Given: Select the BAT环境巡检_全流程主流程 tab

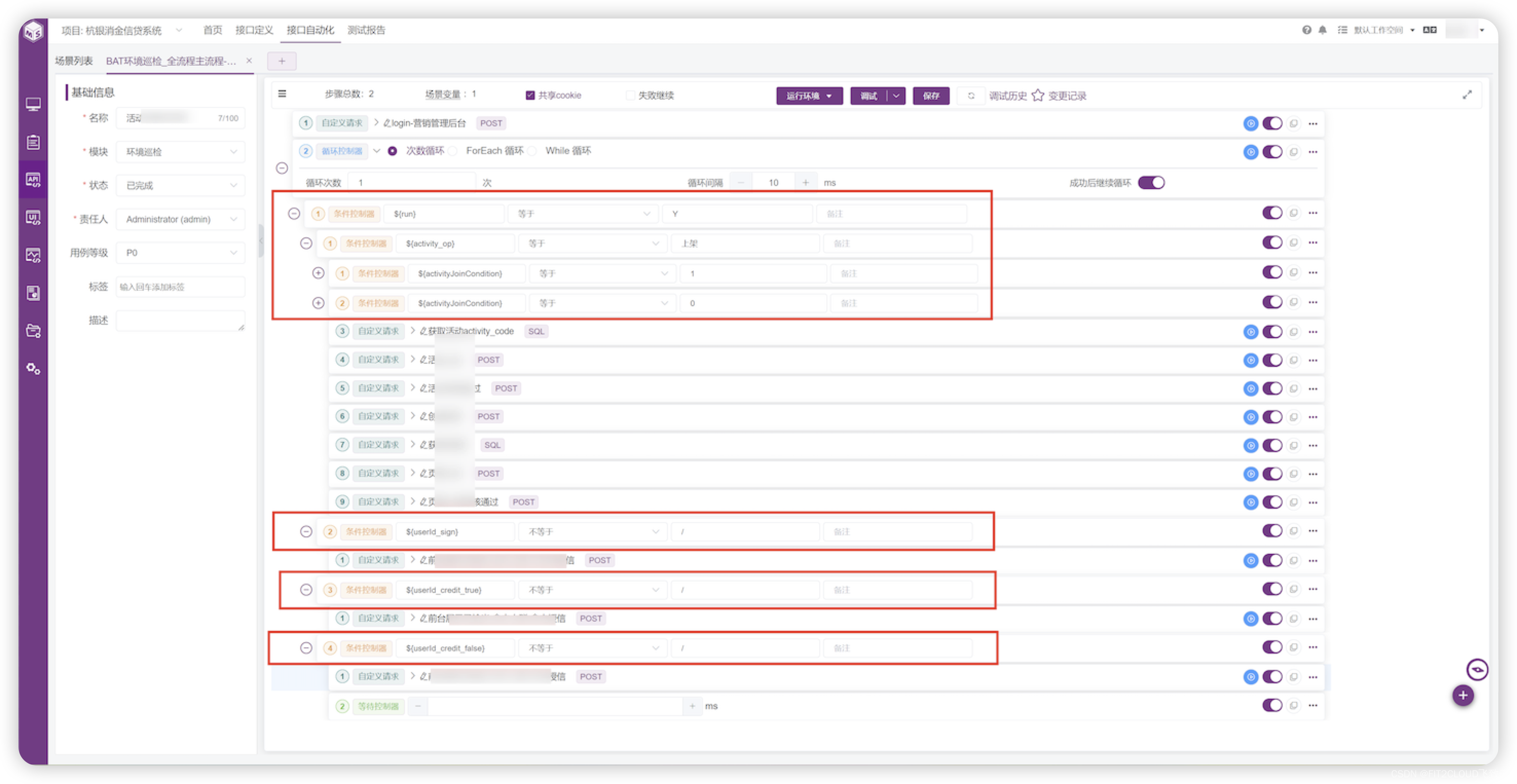Looking at the screenshot, I should 171,61.
